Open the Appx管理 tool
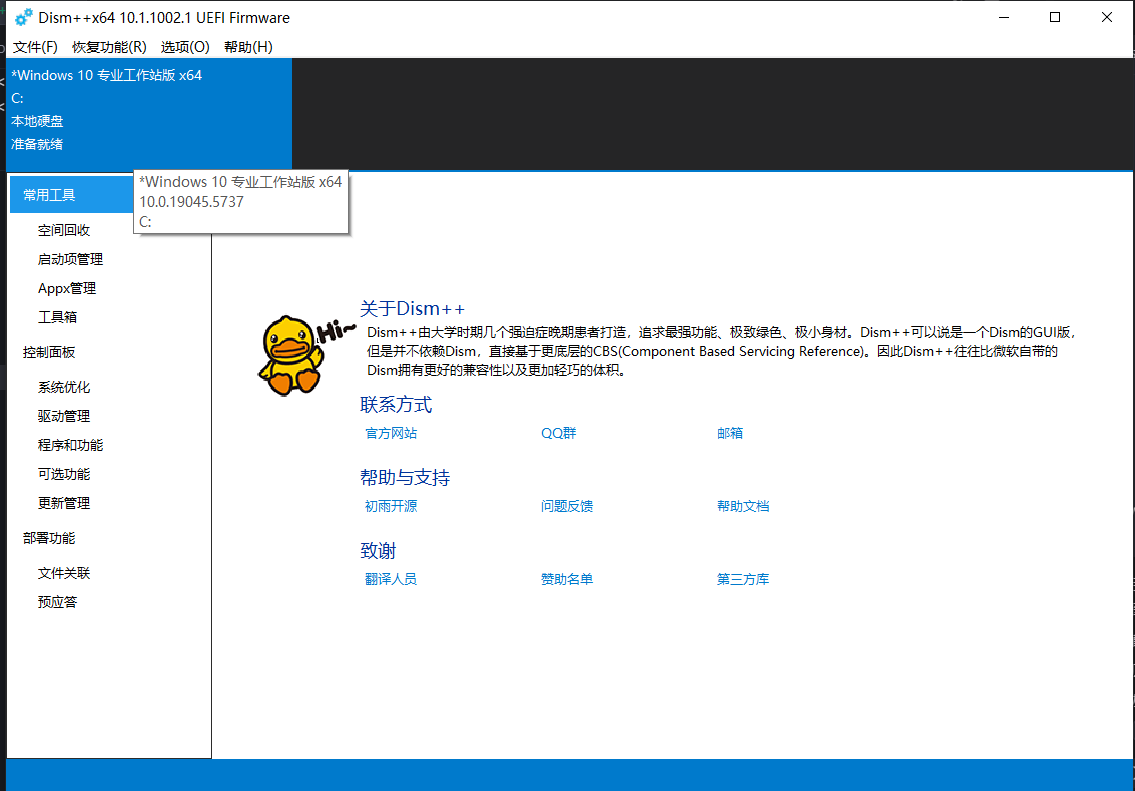Image resolution: width=1135 pixels, height=791 pixels. (x=67, y=287)
